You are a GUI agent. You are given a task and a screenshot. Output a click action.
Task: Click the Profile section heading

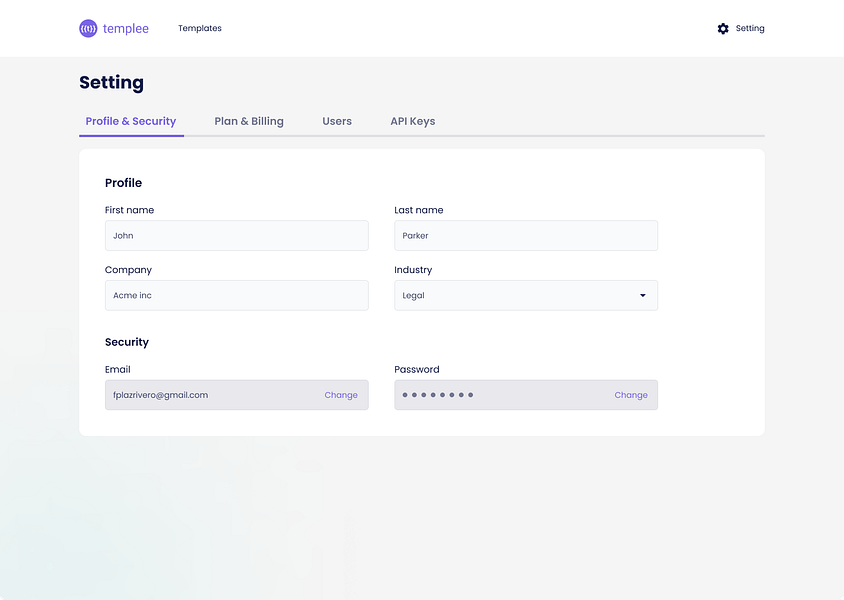[x=123, y=183]
